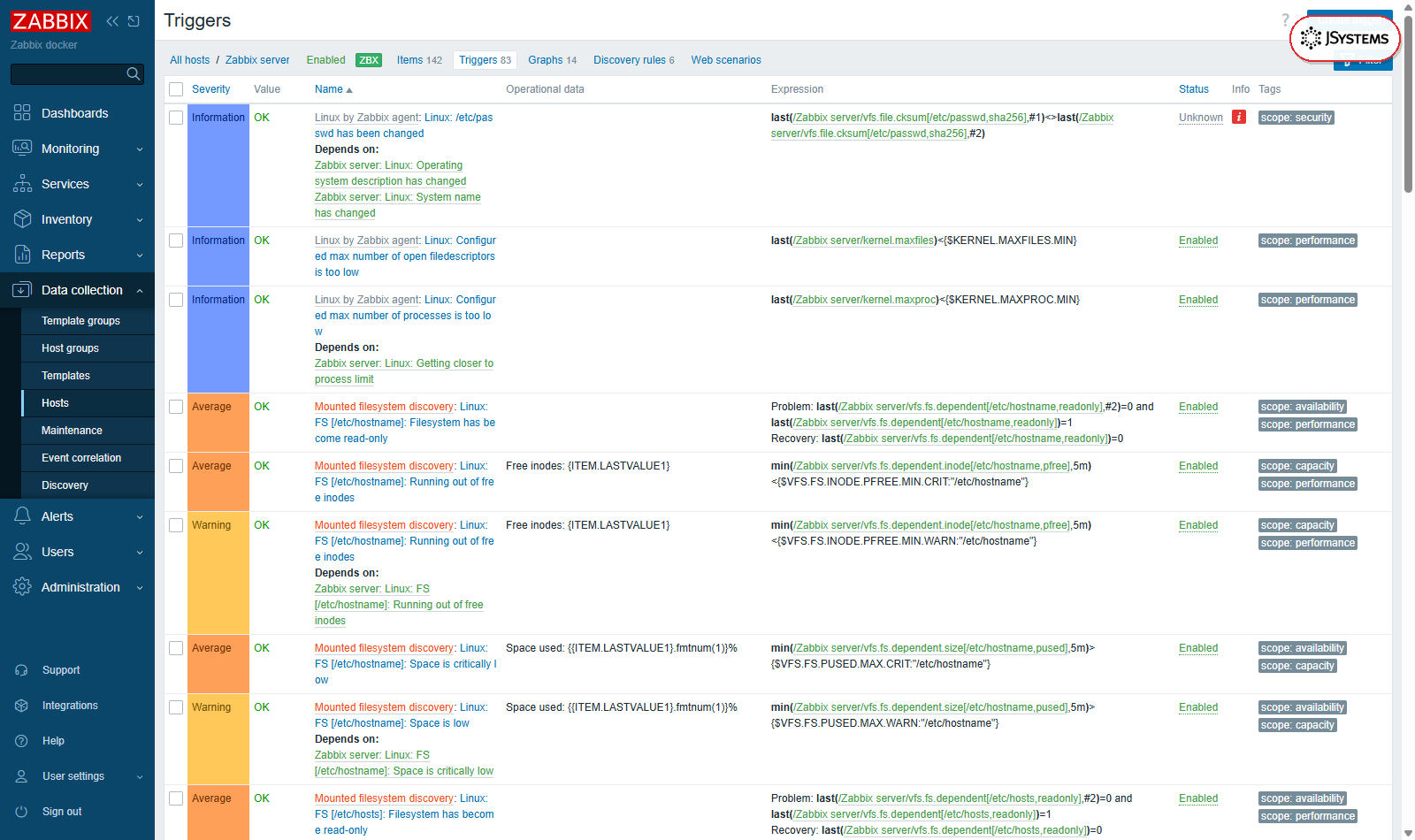The width and height of the screenshot is (1415, 840).
Task: Click the Dashboards icon
Action: [22, 113]
